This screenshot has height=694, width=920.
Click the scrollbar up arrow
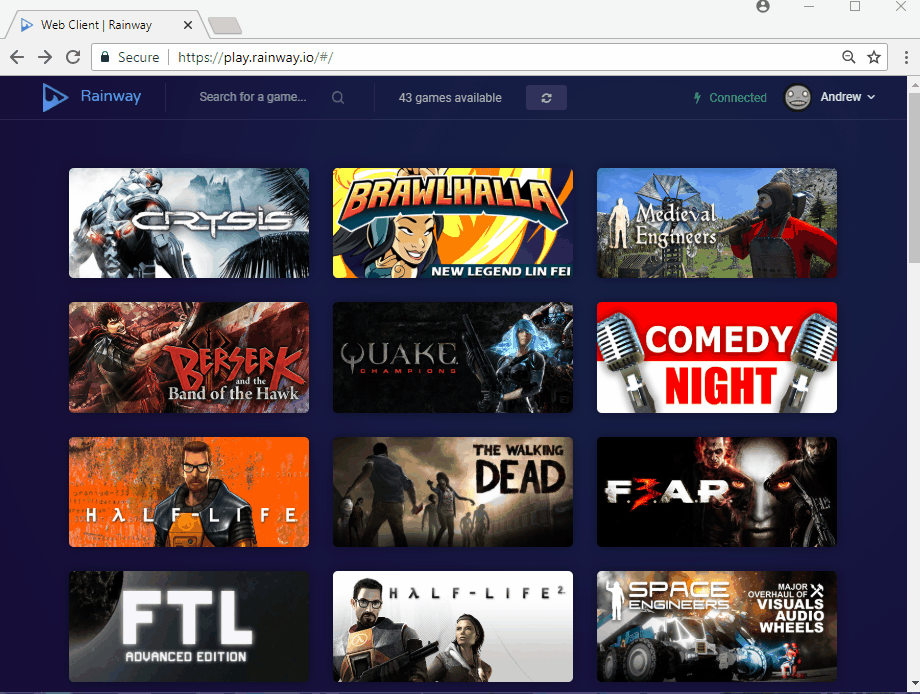(914, 84)
